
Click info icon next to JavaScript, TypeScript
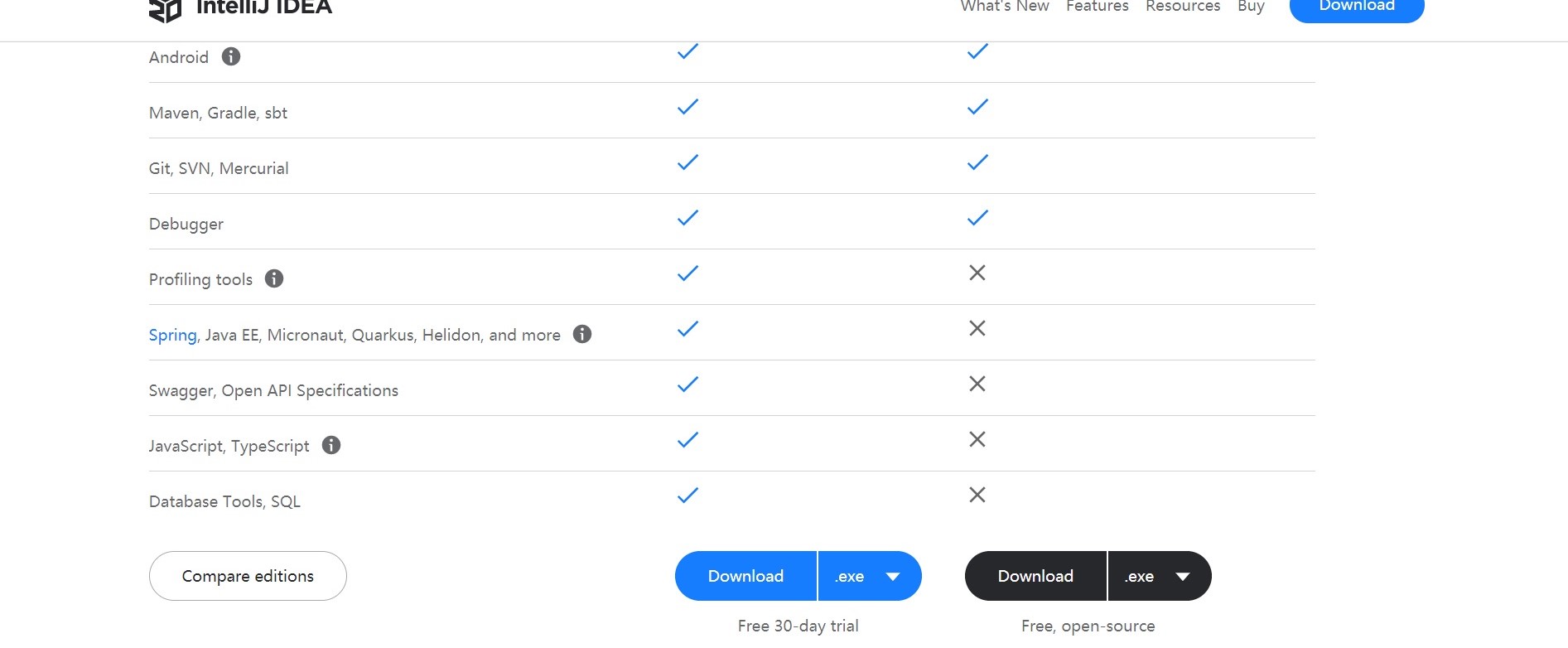(x=331, y=445)
